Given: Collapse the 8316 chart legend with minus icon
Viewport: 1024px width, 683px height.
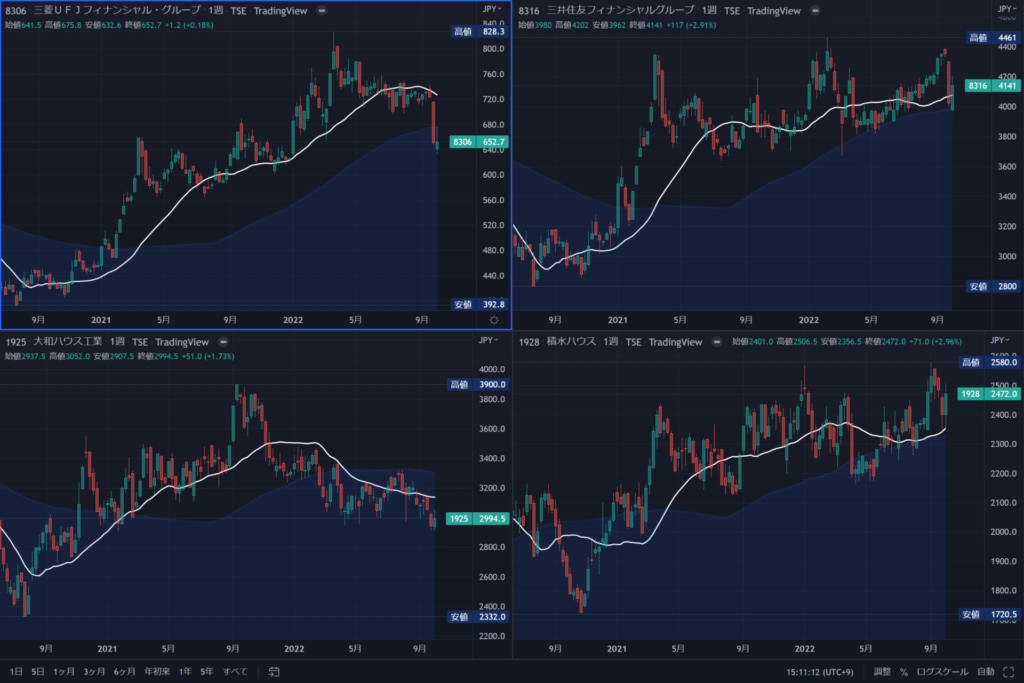Looking at the screenshot, I should (x=815, y=11).
